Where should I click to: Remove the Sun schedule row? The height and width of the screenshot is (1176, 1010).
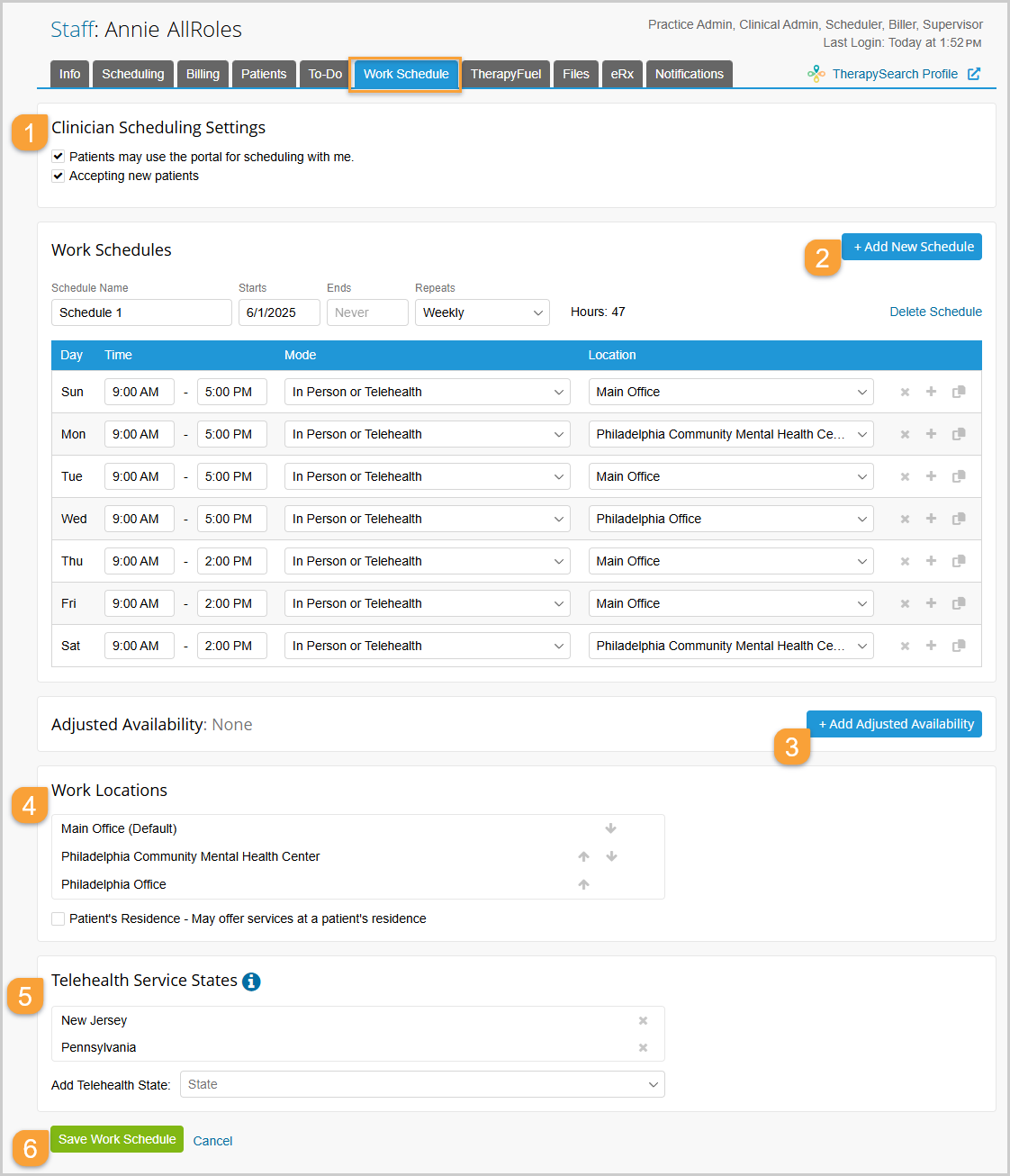tap(905, 392)
